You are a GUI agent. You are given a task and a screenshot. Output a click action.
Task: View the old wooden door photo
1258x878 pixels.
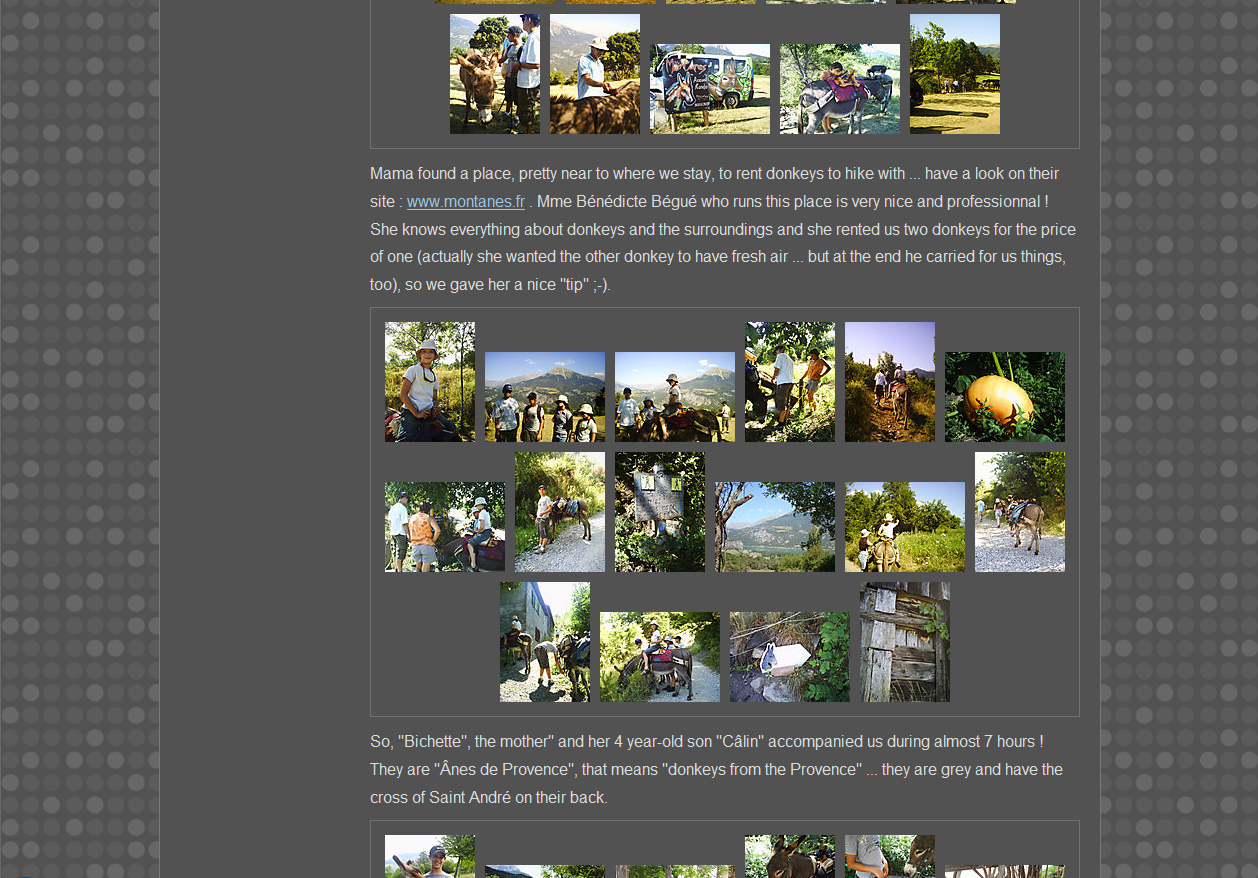point(904,642)
